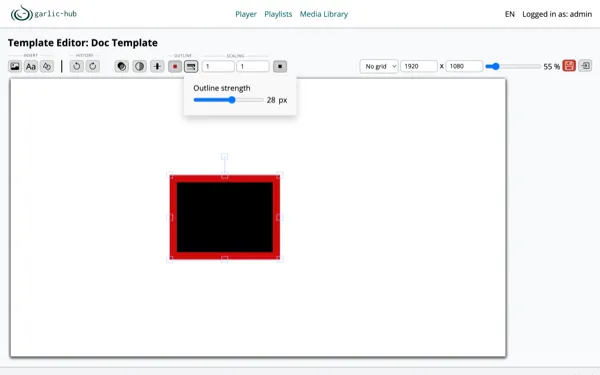Open the Insert shapes tool
The height and width of the screenshot is (375, 600).
[x=47, y=66]
